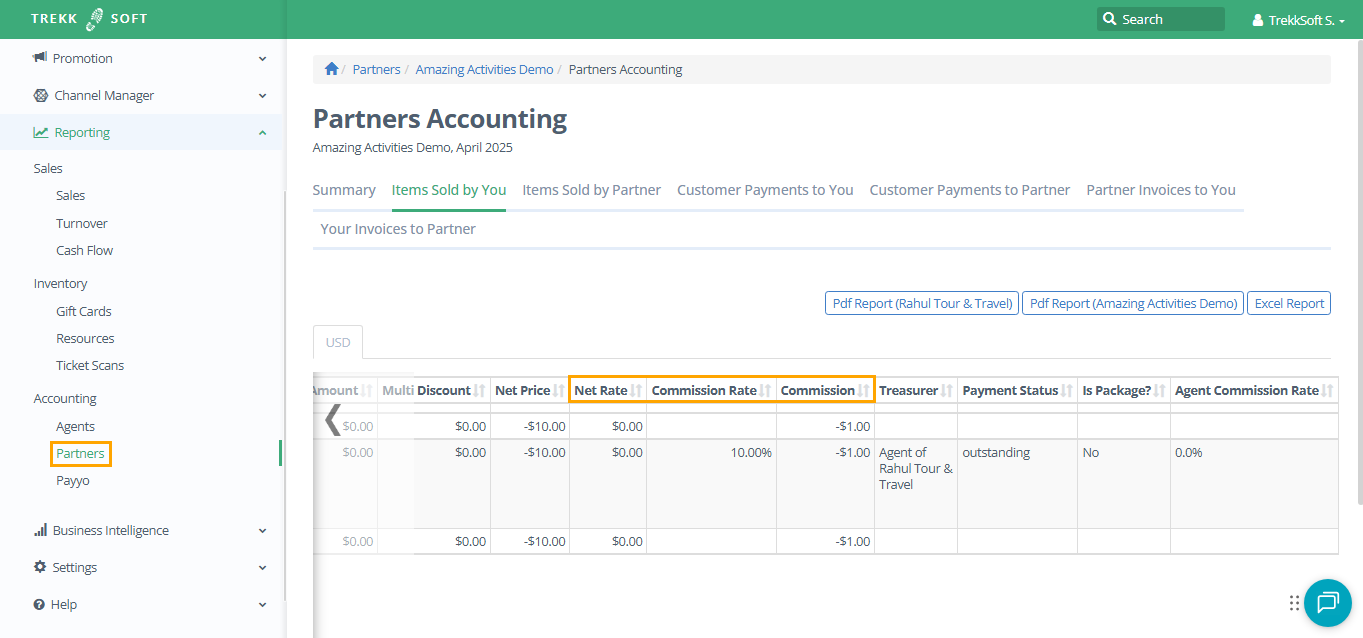1363x638 pixels.
Task: Download the Excel Report
Action: point(1288,303)
